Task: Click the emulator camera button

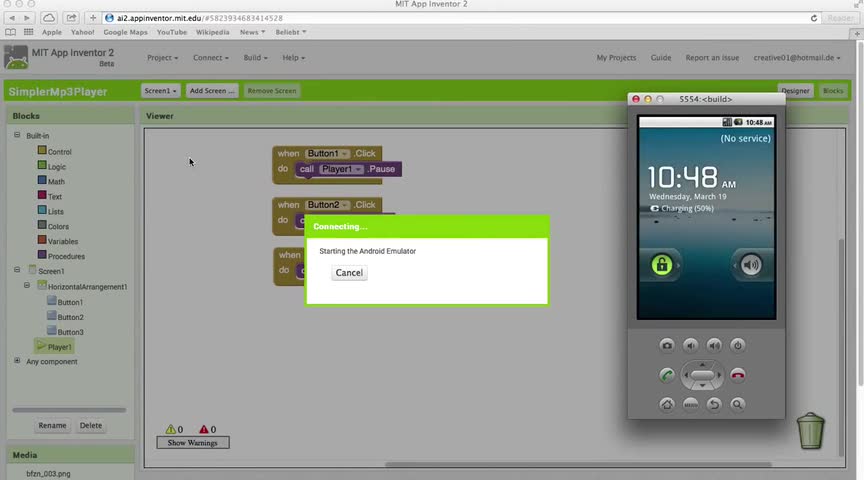Action: click(667, 346)
